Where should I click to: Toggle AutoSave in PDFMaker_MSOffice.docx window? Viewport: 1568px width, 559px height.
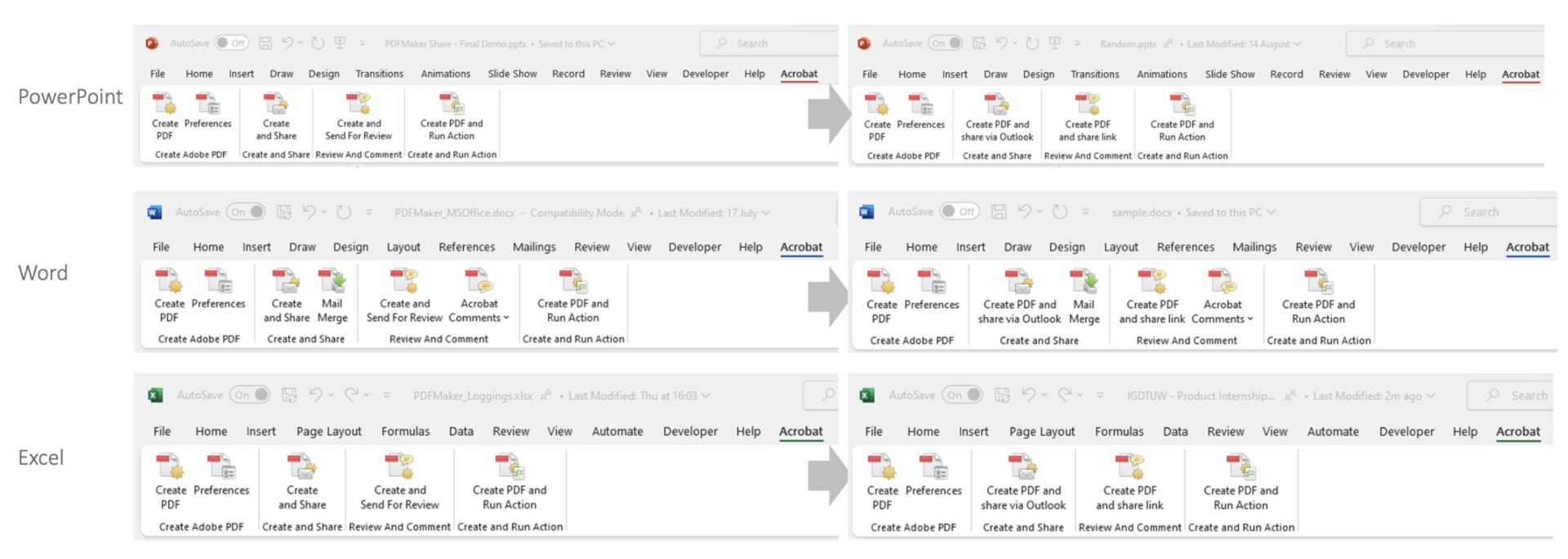click(x=247, y=212)
